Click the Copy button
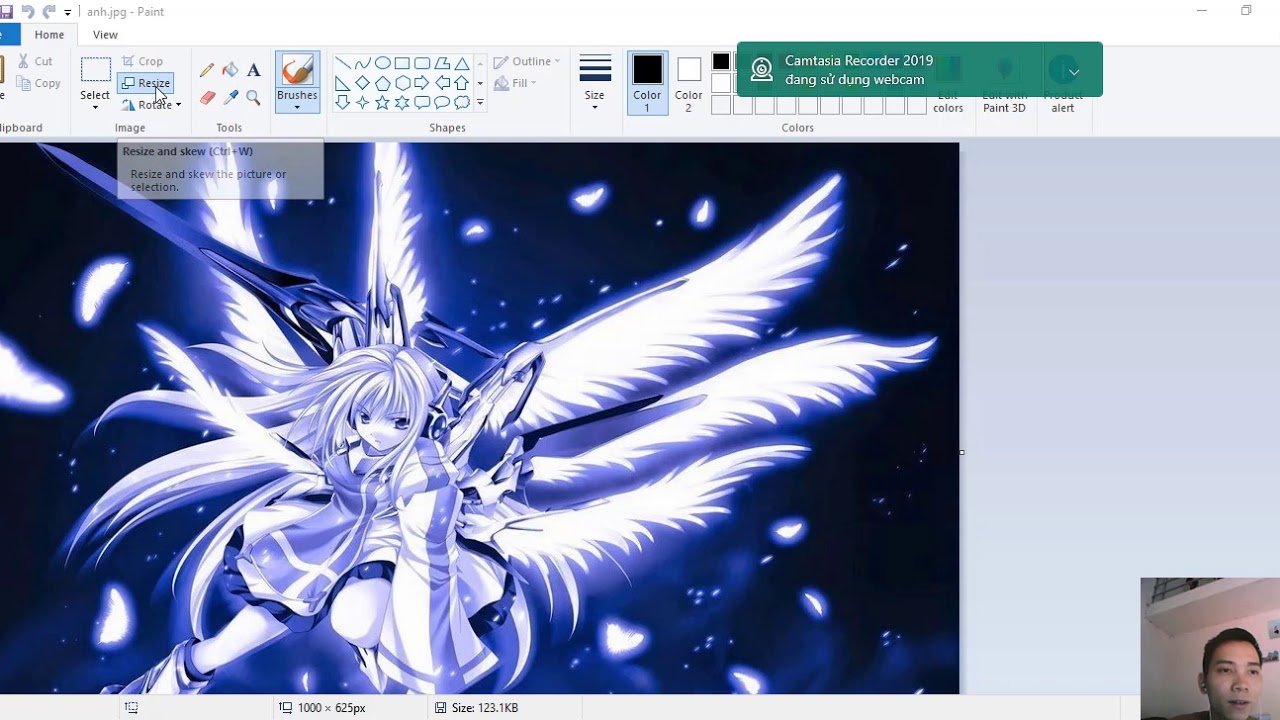This screenshot has width=1280, height=720. 38,83
